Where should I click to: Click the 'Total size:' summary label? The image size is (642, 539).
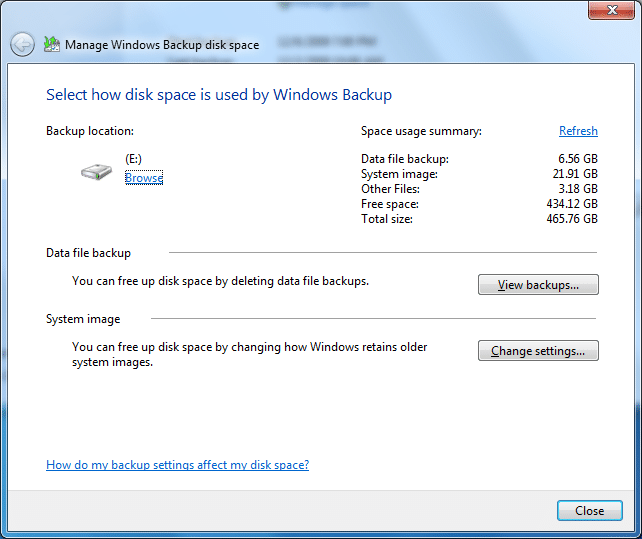tap(387, 219)
